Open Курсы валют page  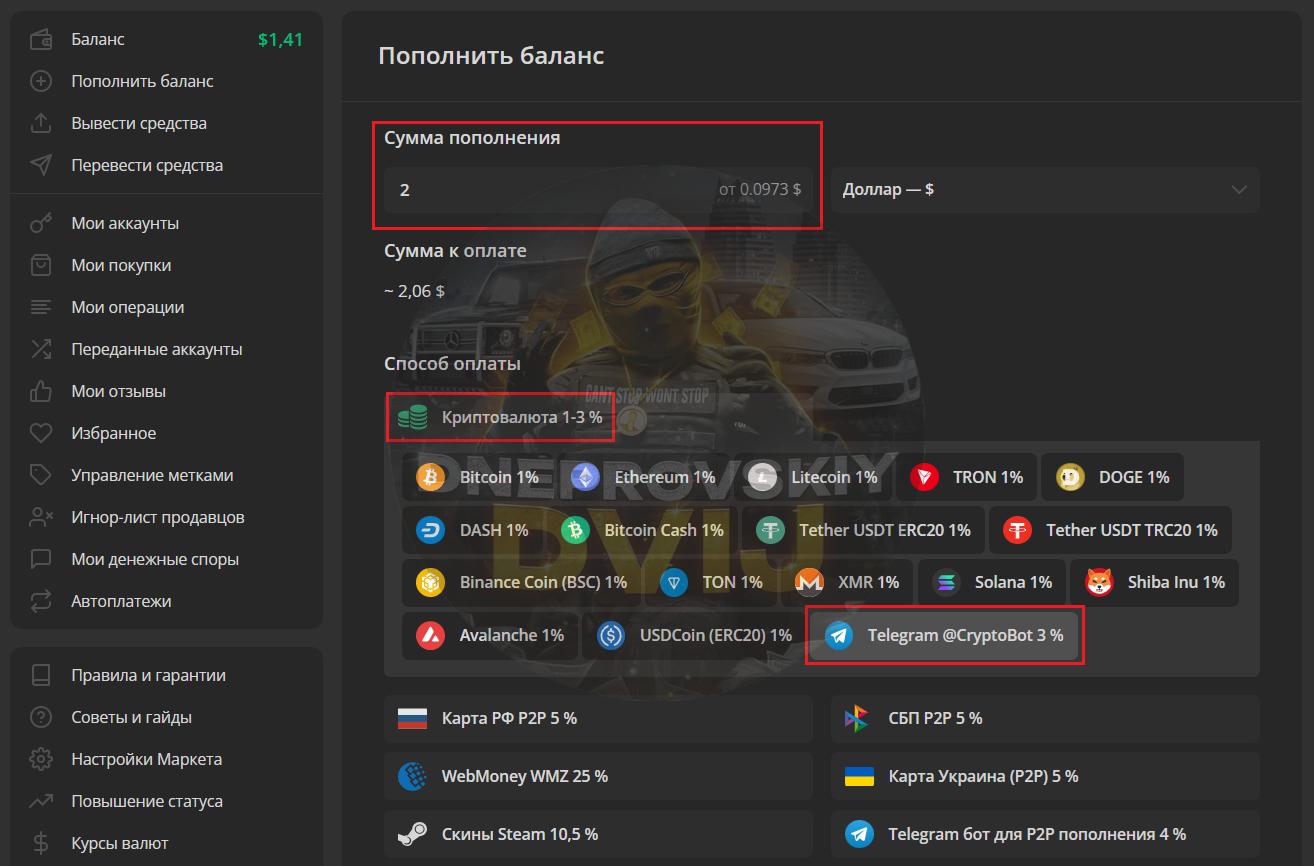click(x=120, y=844)
